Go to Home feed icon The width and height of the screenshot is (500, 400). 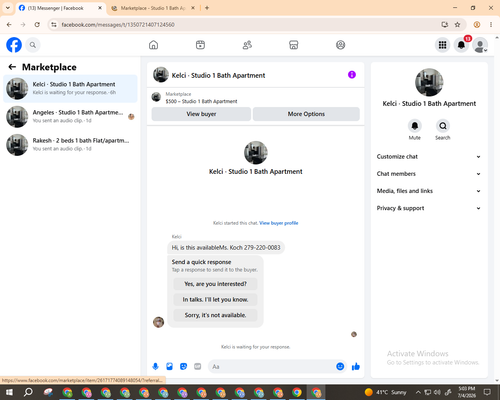coord(153,45)
